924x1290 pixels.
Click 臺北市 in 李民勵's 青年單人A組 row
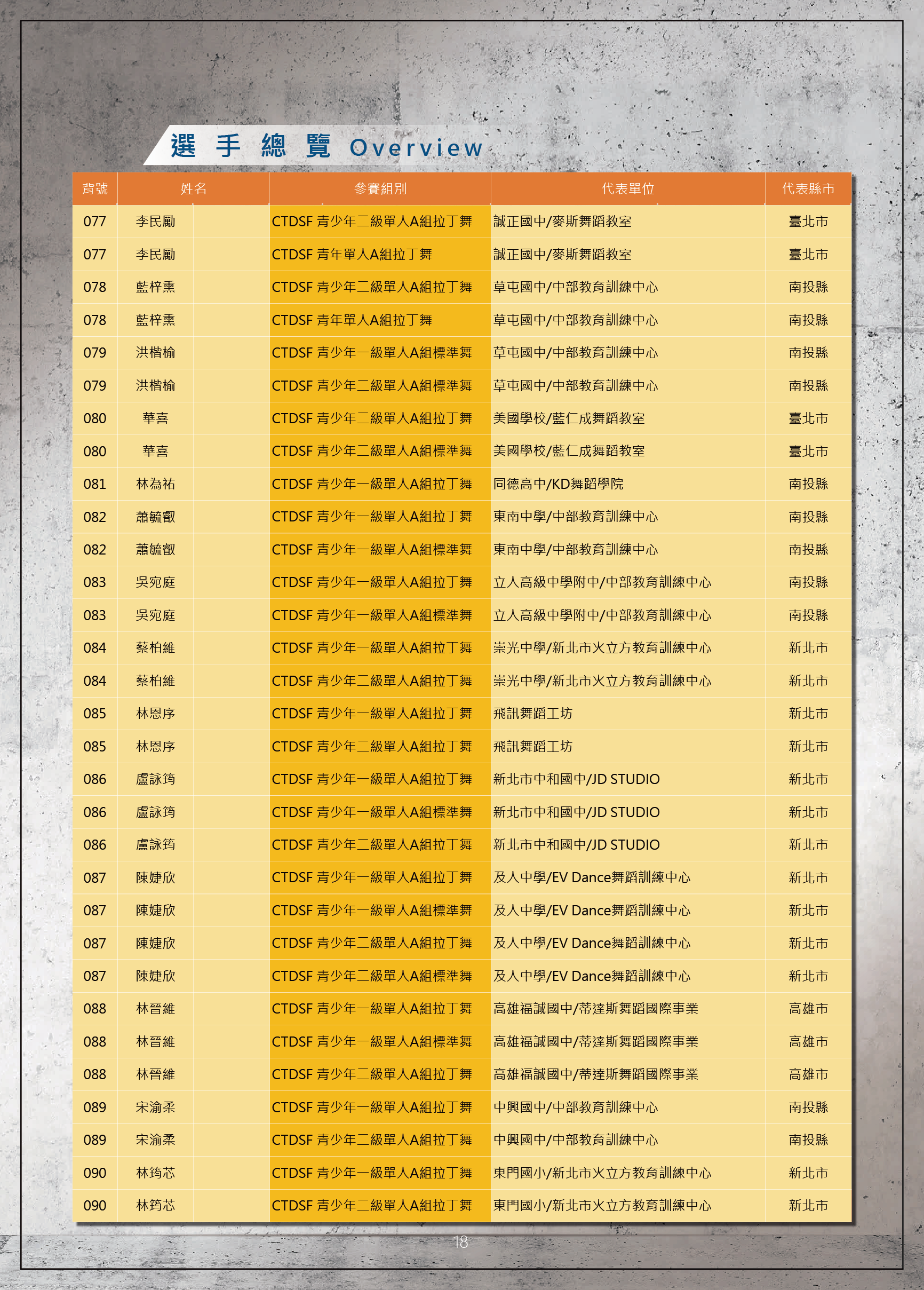tap(808, 254)
